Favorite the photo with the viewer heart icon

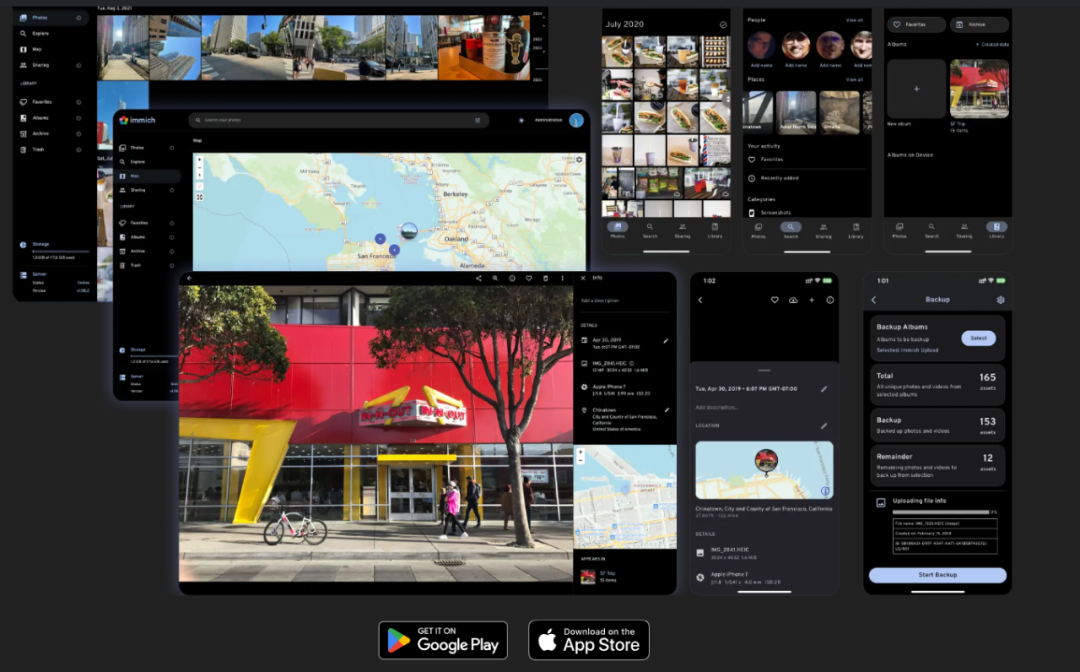pyautogui.click(x=529, y=278)
